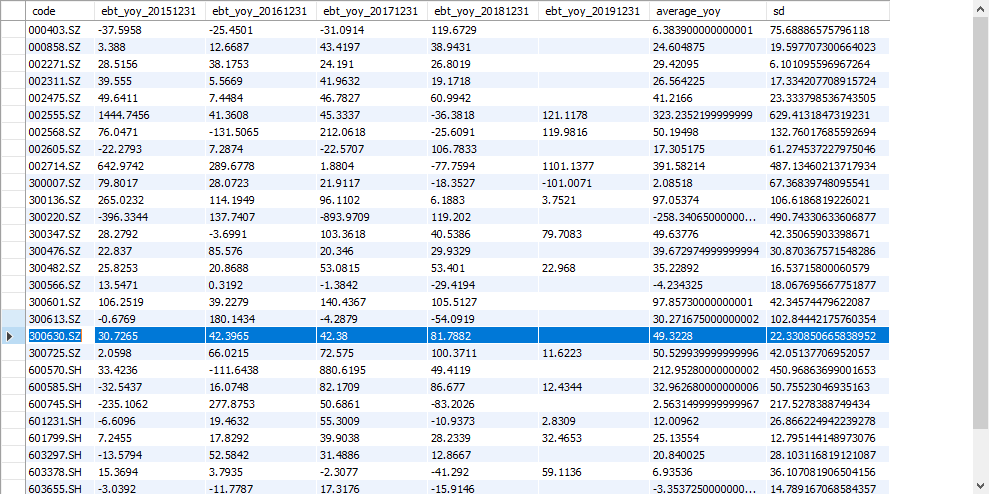Click the ebt_yoy_20181231 column header
This screenshot has height=494, width=989.
pyautogui.click(x=483, y=11)
